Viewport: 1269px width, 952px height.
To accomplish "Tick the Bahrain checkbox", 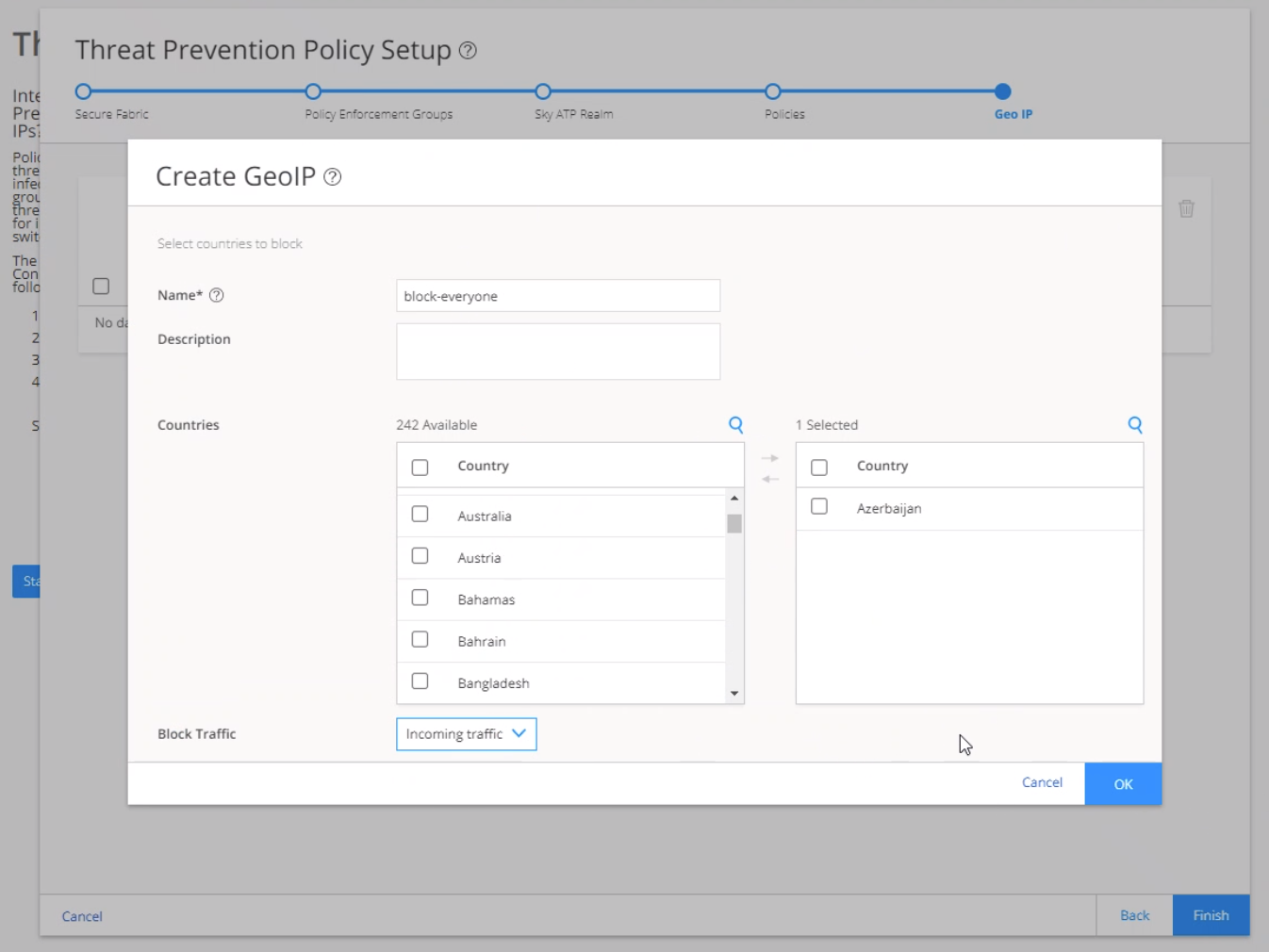I will tap(420, 639).
